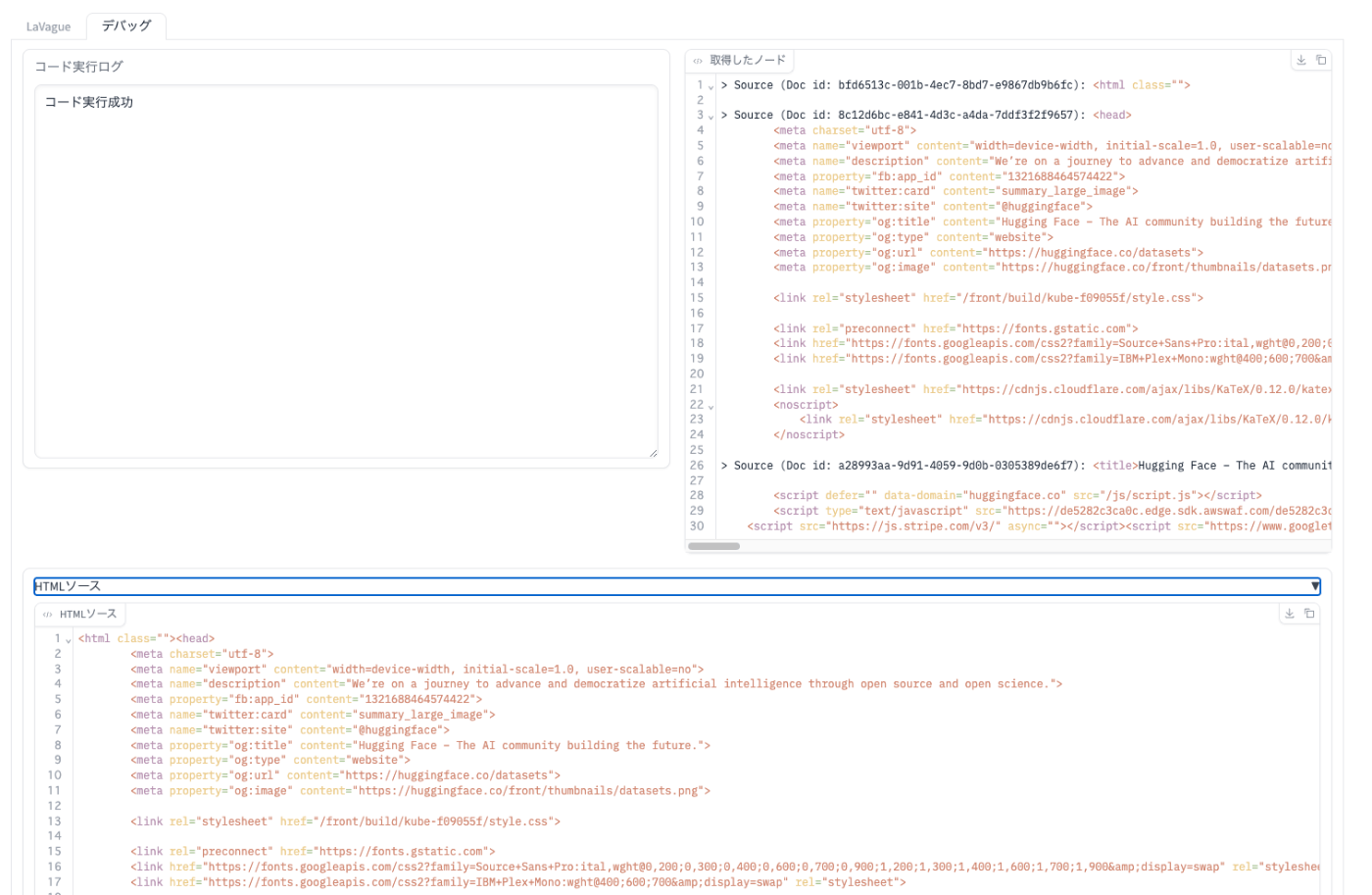Select the デバッグ tab
The width and height of the screenshot is (1372, 895).
click(x=126, y=25)
